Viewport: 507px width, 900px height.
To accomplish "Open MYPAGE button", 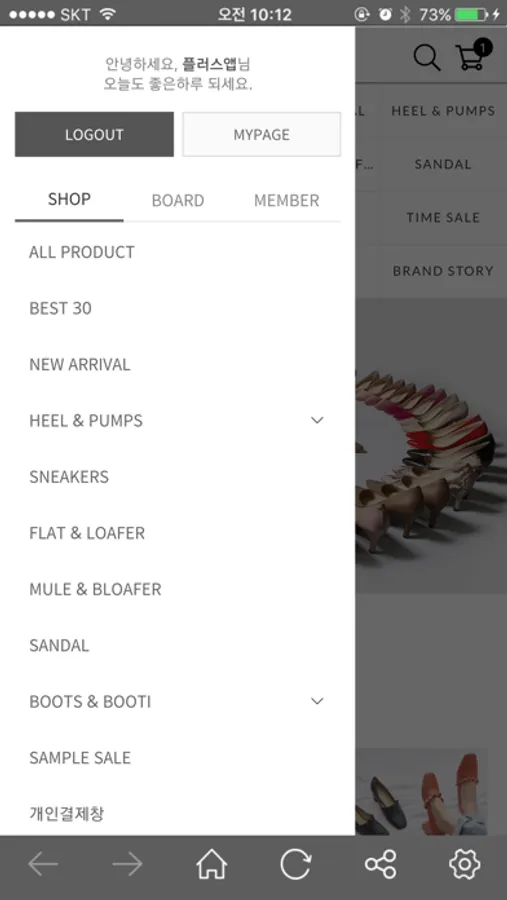I will [x=262, y=134].
